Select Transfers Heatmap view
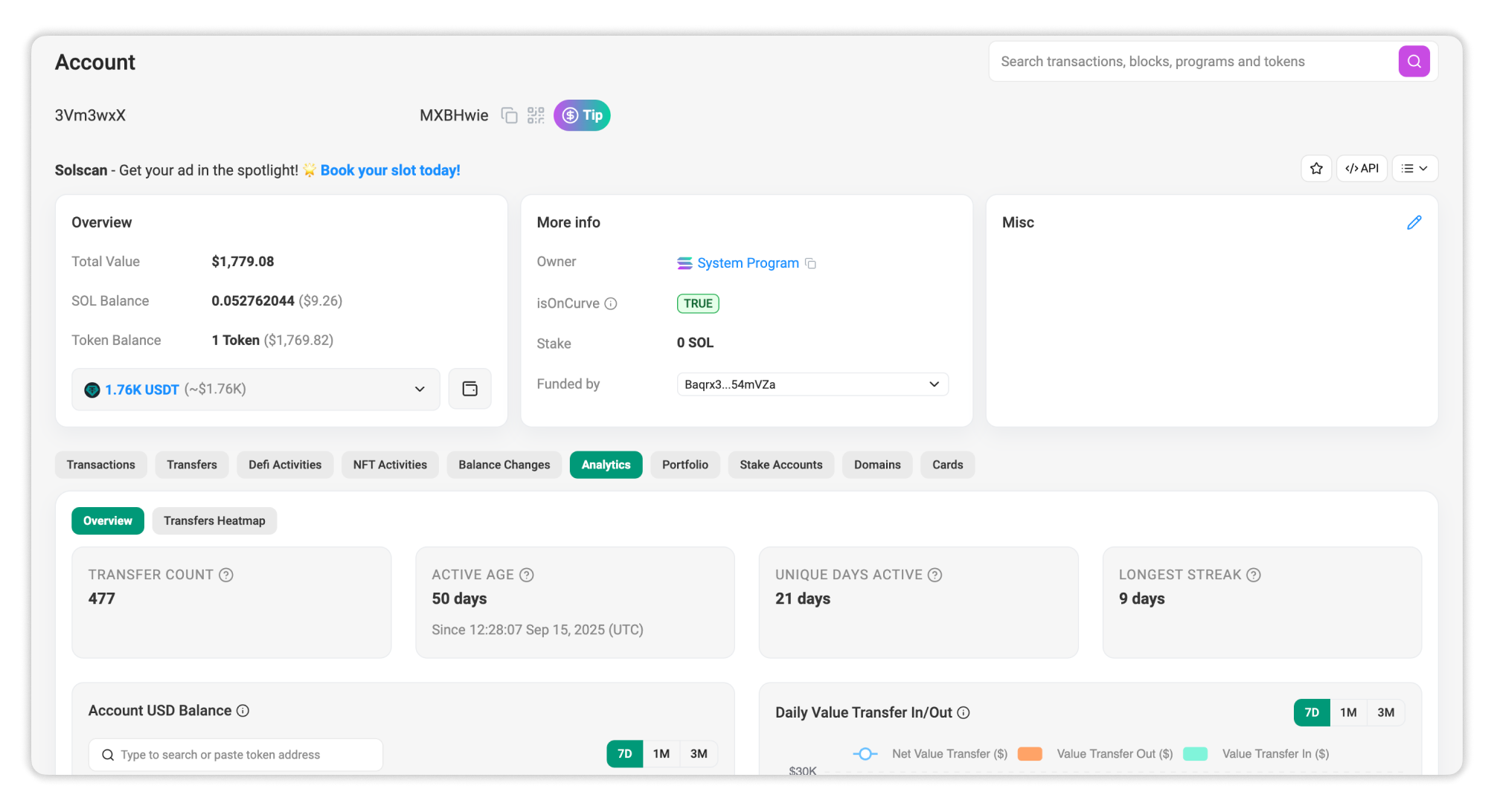 coord(214,521)
